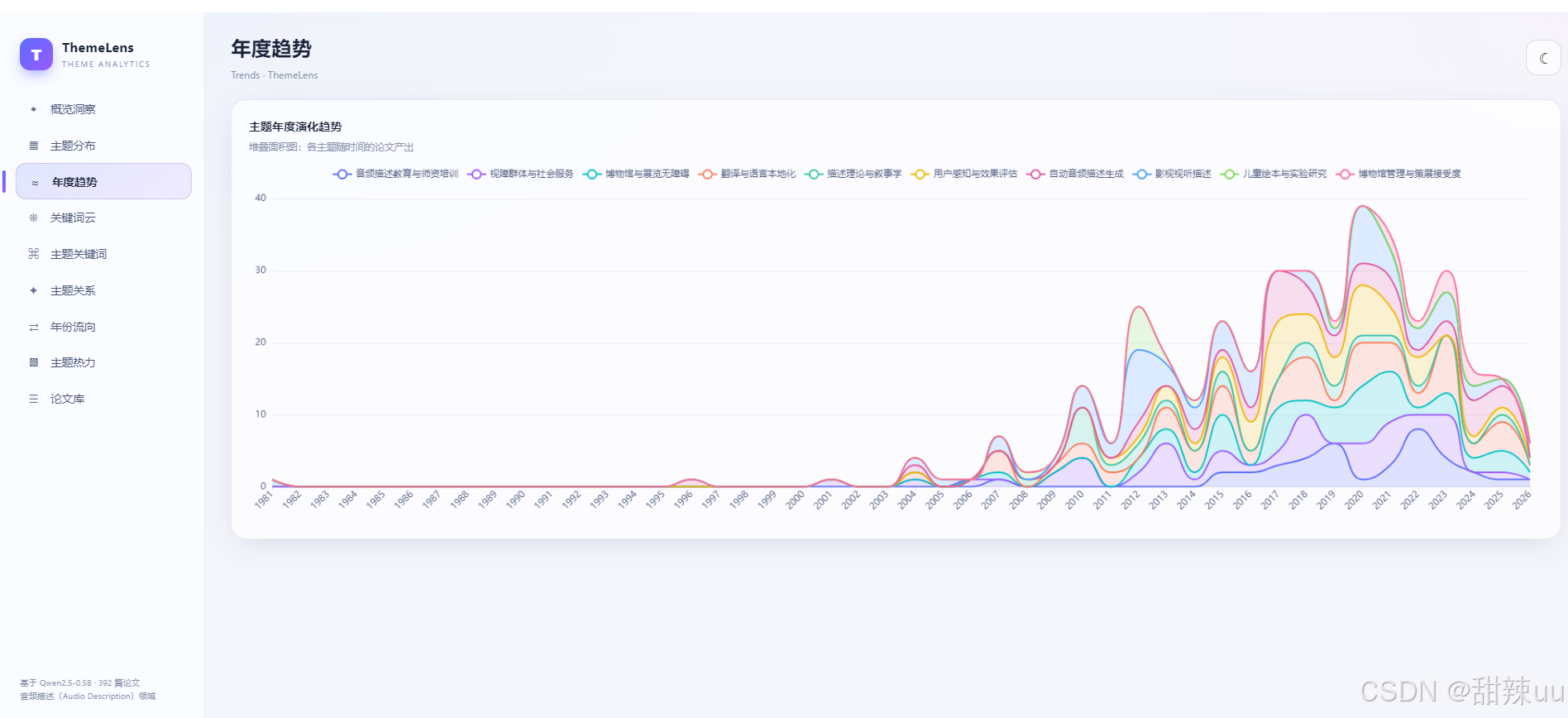Click the snowflake icon beside 关键词云
Screen dimensions: 1568x718
pos(34,218)
